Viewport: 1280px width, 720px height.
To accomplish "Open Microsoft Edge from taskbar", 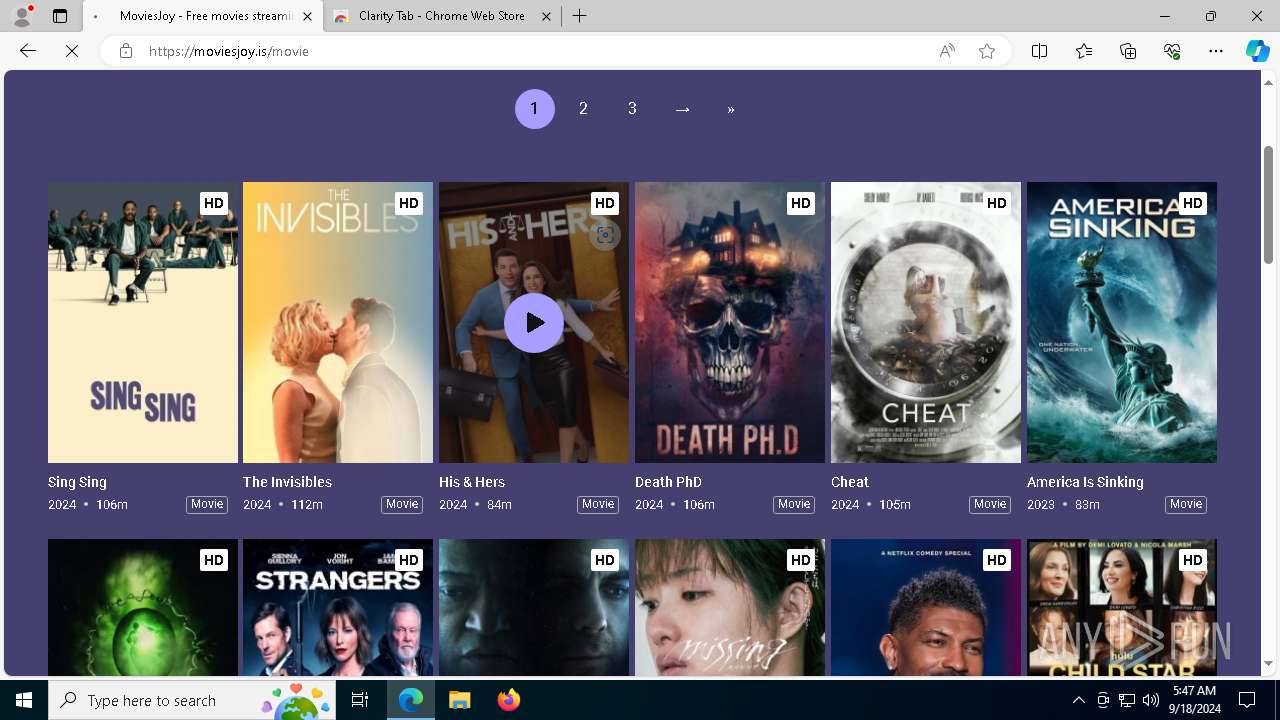I will [x=411, y=700].
